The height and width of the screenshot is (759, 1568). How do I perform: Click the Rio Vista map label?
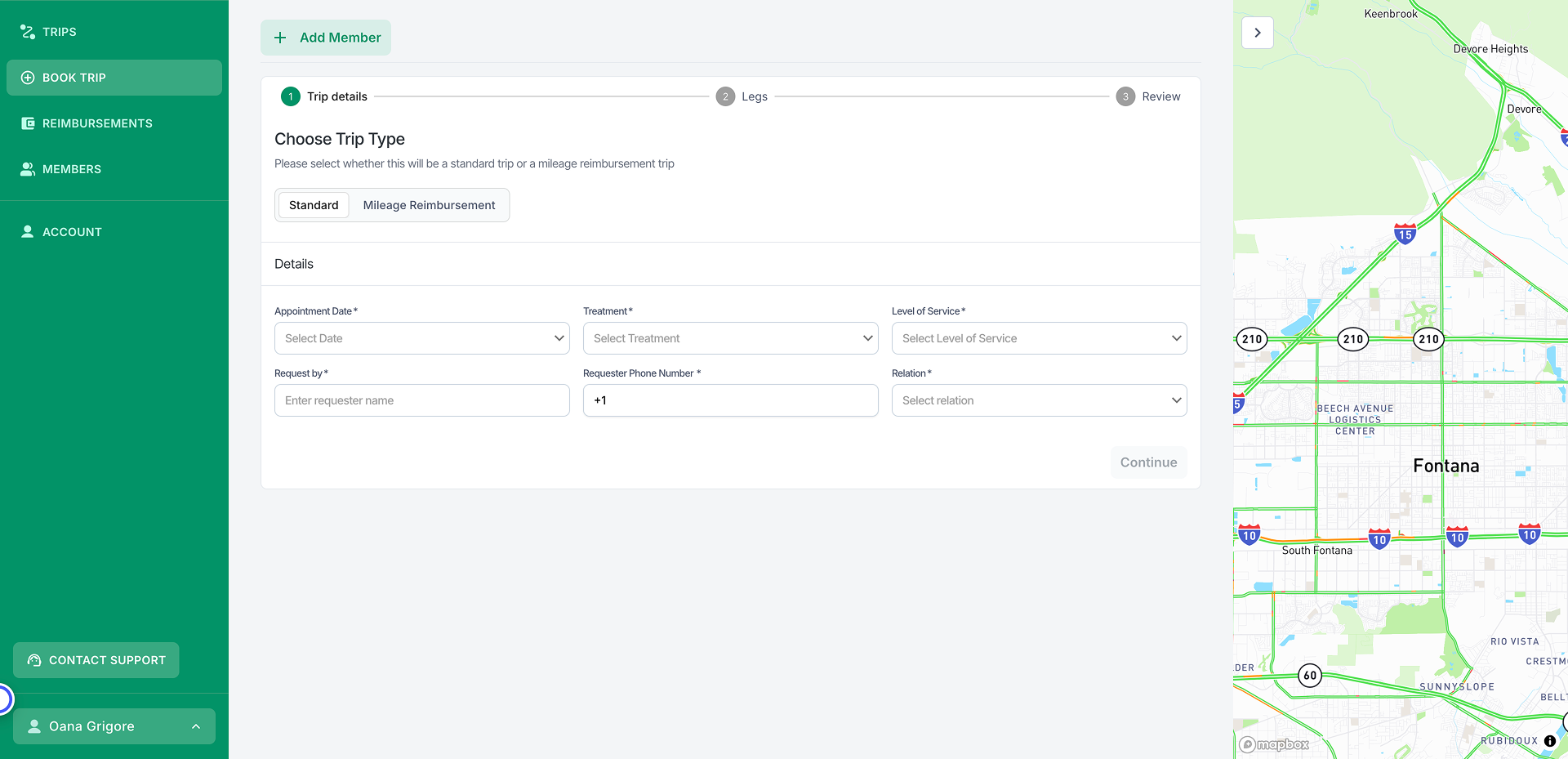pos(1515,642)
